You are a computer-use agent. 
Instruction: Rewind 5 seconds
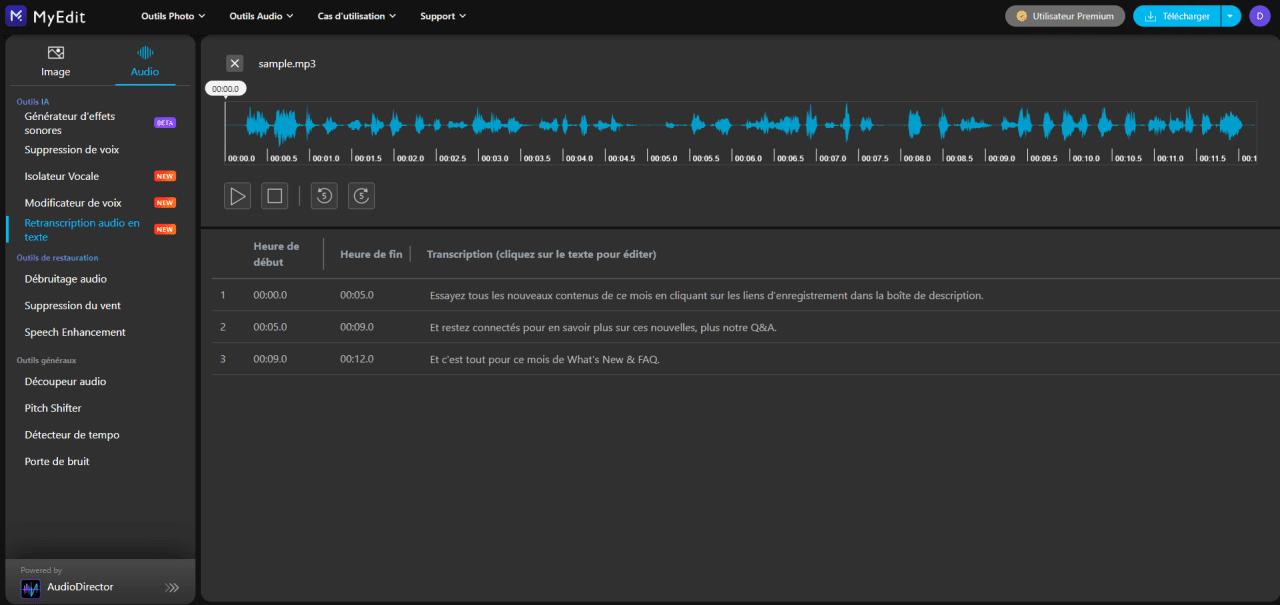pos(324,196)
